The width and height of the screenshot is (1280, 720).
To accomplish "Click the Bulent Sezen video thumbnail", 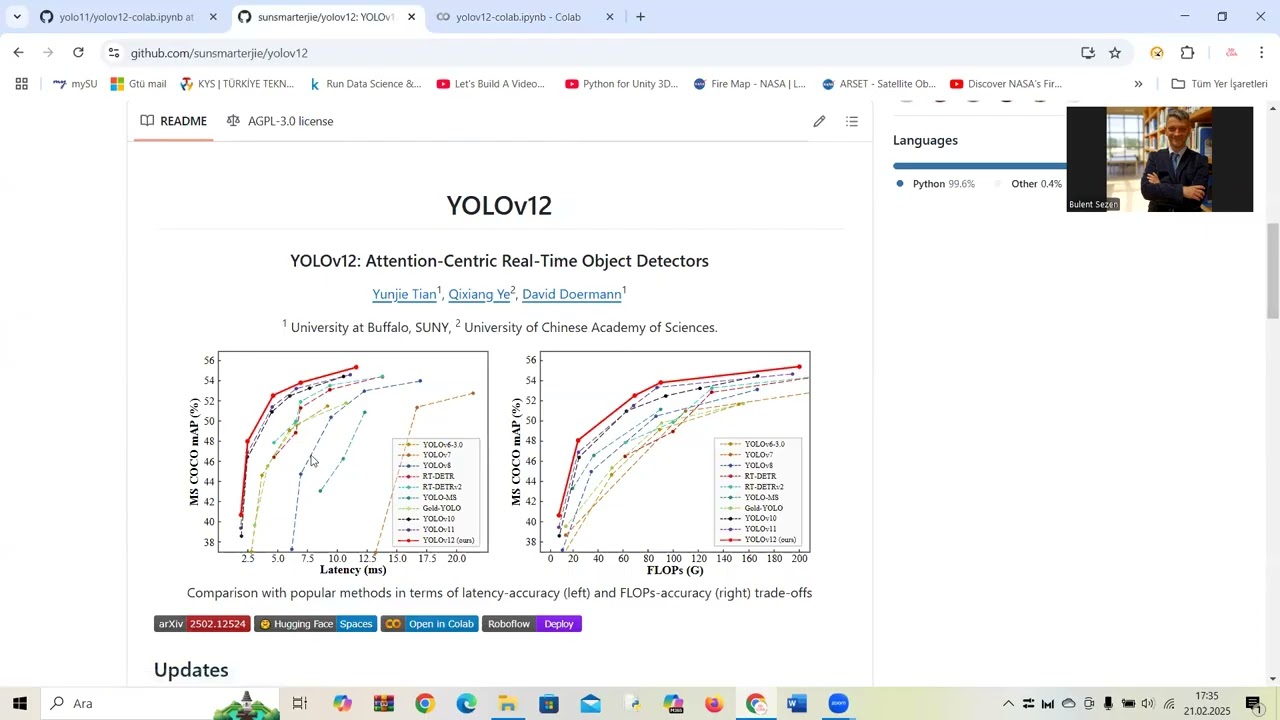I will click(1160, 159).
